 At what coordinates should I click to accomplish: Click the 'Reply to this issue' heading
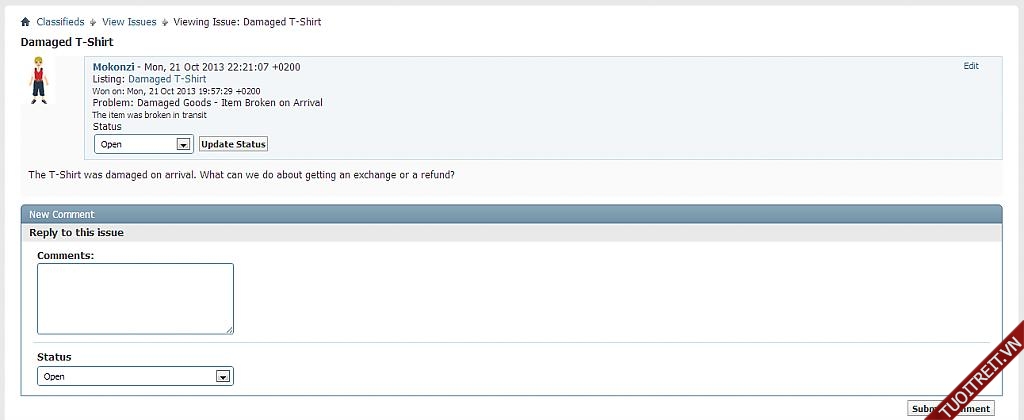click(76, 233)
